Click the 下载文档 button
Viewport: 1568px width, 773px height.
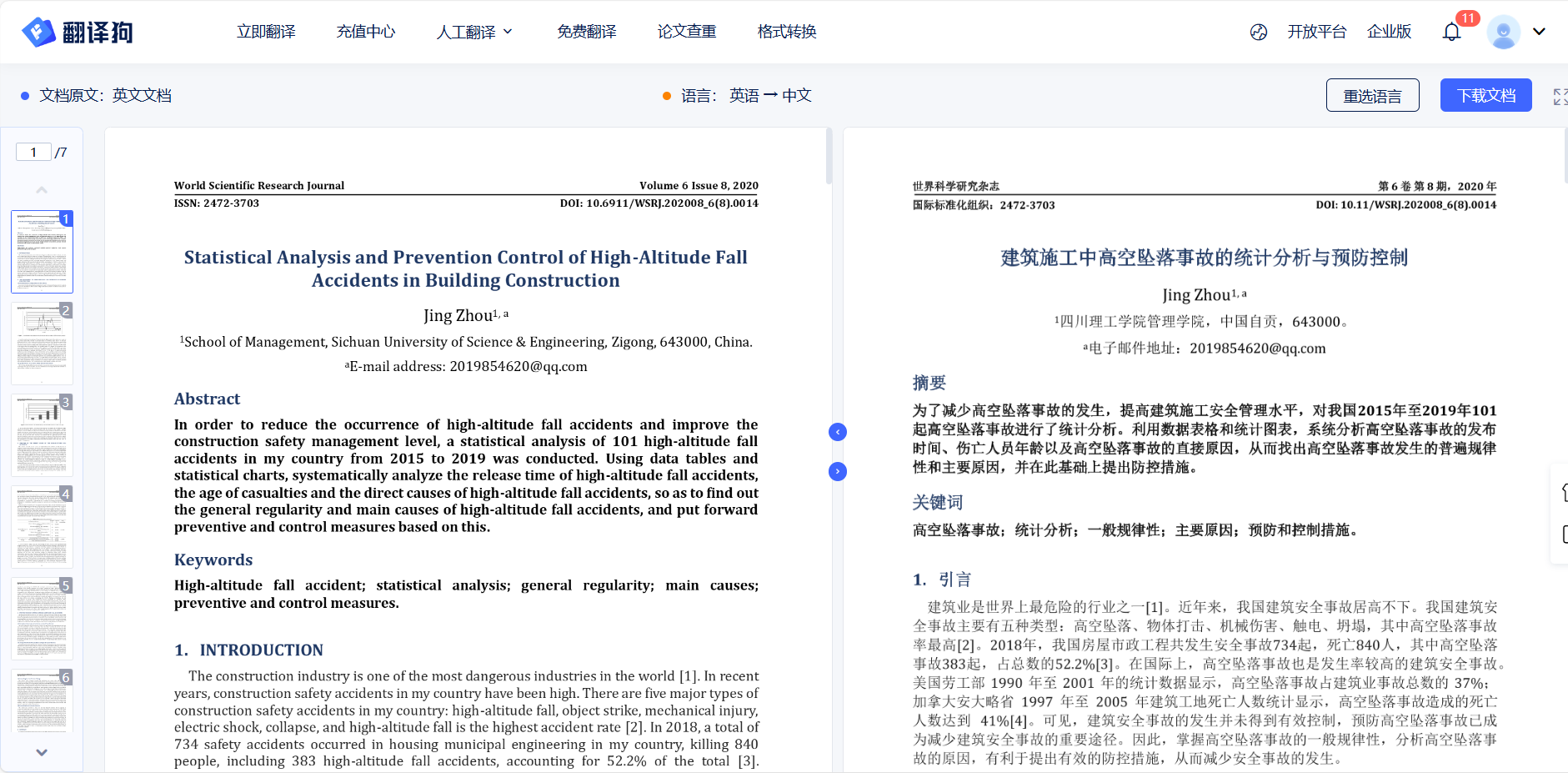[1486, 96]
